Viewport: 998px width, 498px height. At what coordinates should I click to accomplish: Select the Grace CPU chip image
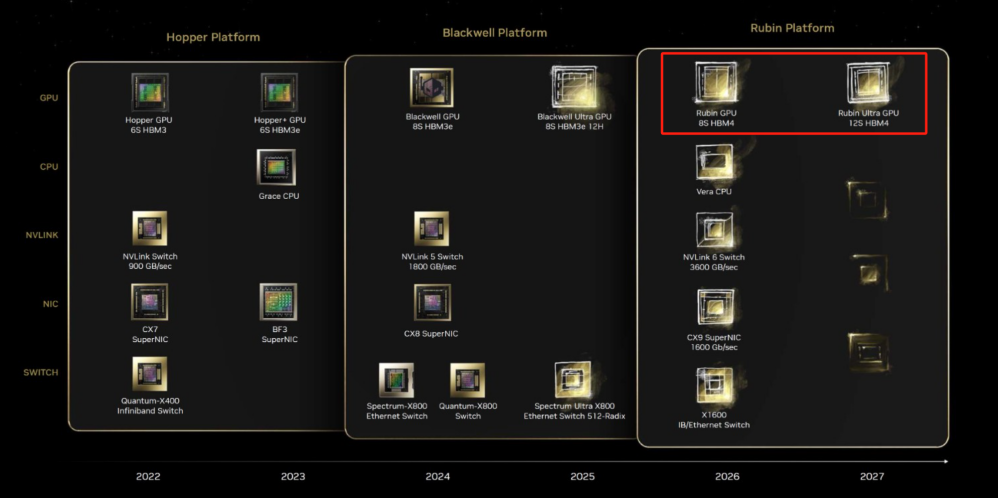276,168
